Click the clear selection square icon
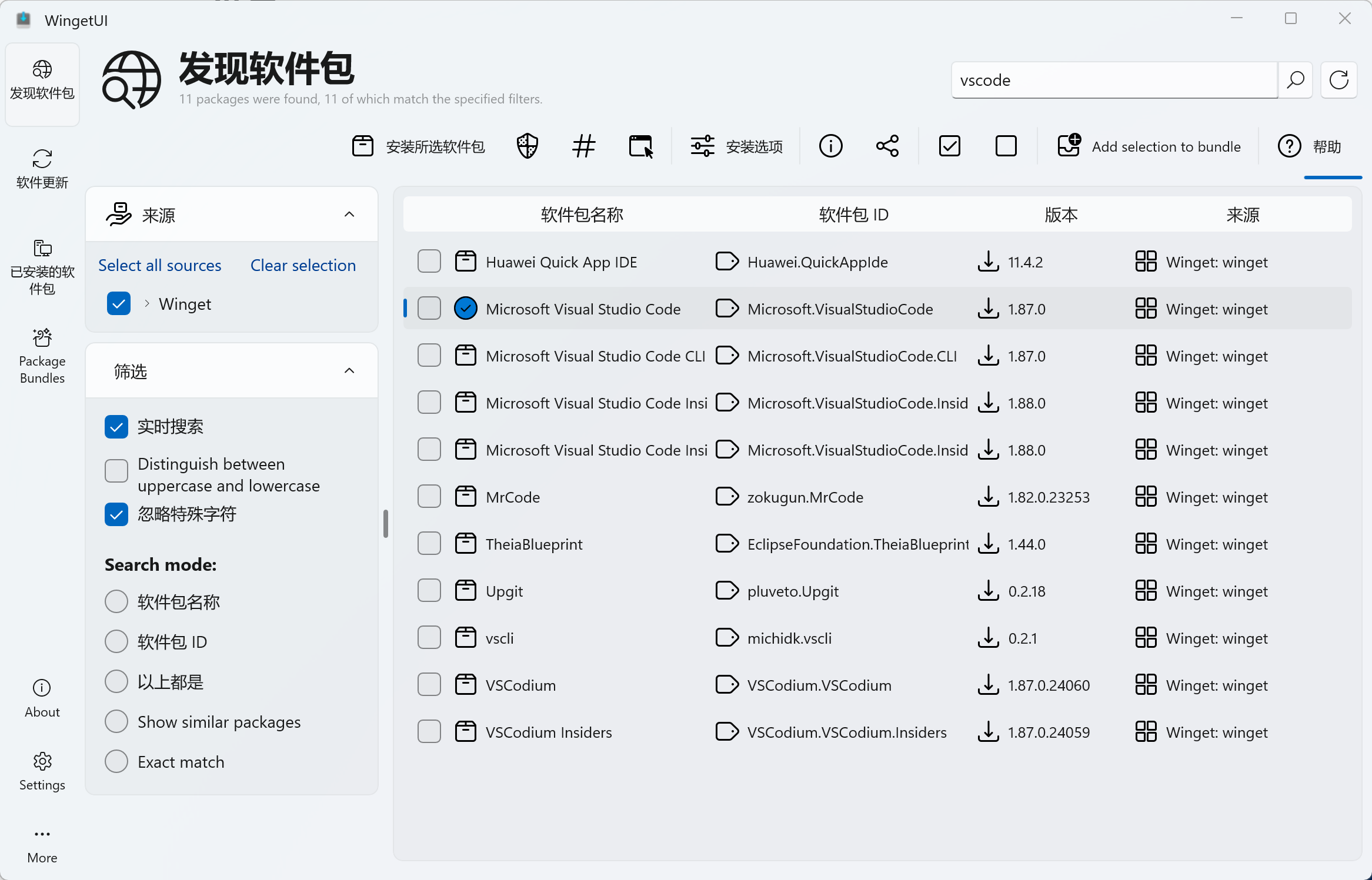 [1006, 146]
